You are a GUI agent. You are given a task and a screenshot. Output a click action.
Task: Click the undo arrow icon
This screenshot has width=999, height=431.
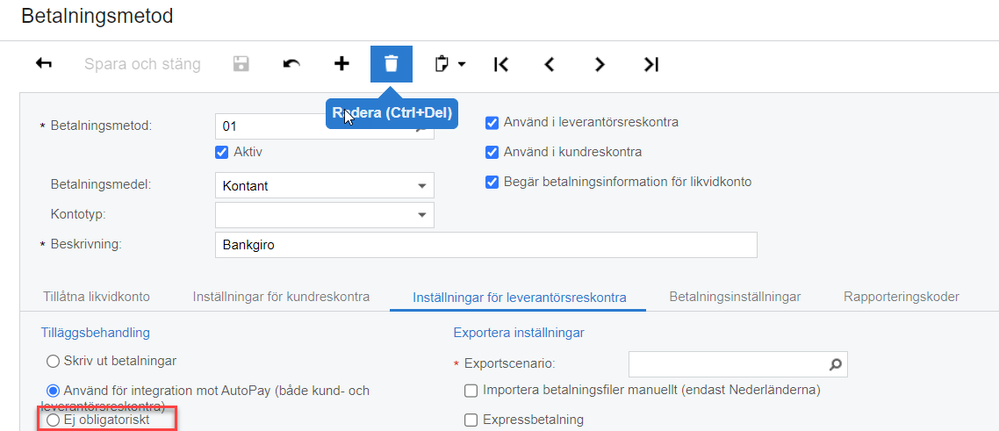point(291,64)
